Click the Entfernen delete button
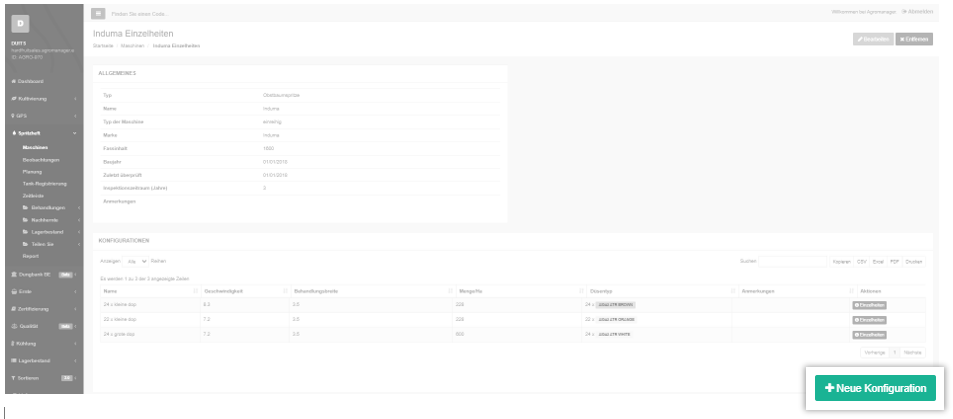The width and height of the screenshot is (953, 419). coord(913,40)
